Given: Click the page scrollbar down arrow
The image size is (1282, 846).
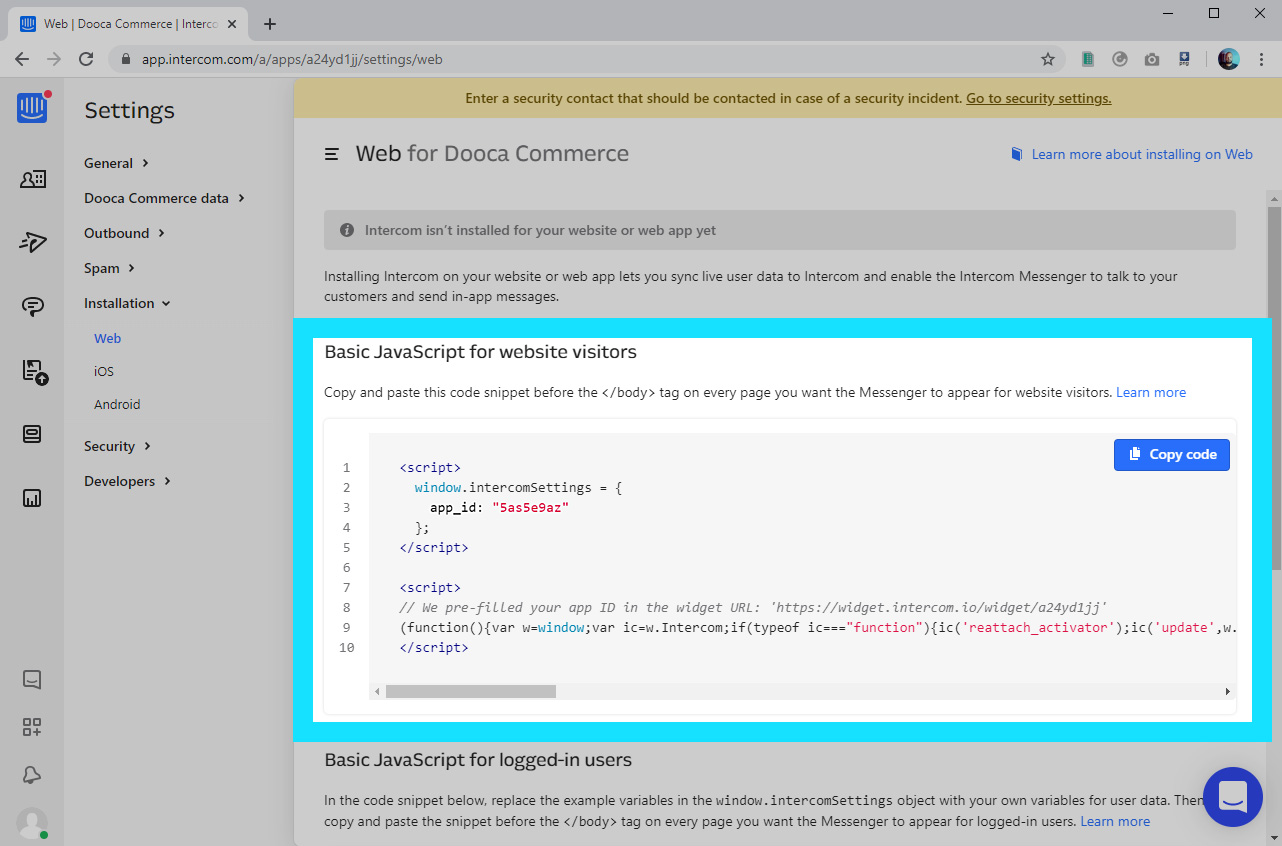Looking at the screenshot, I should coord(1274,838).
